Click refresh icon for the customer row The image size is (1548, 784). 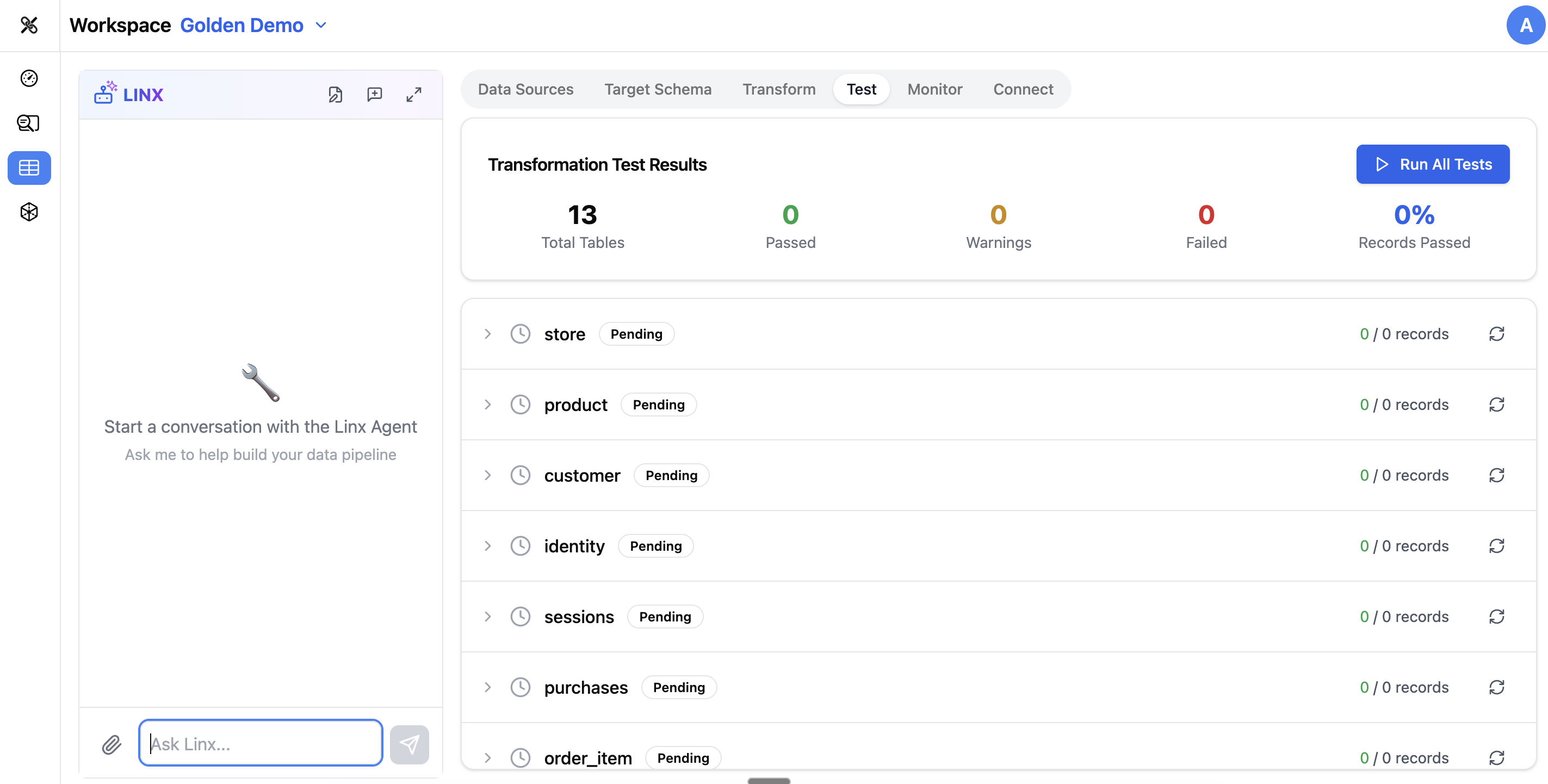point(1496,475)
